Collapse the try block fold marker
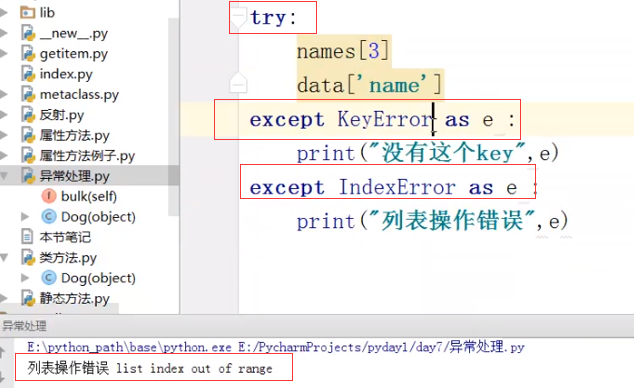 (238, 17)
